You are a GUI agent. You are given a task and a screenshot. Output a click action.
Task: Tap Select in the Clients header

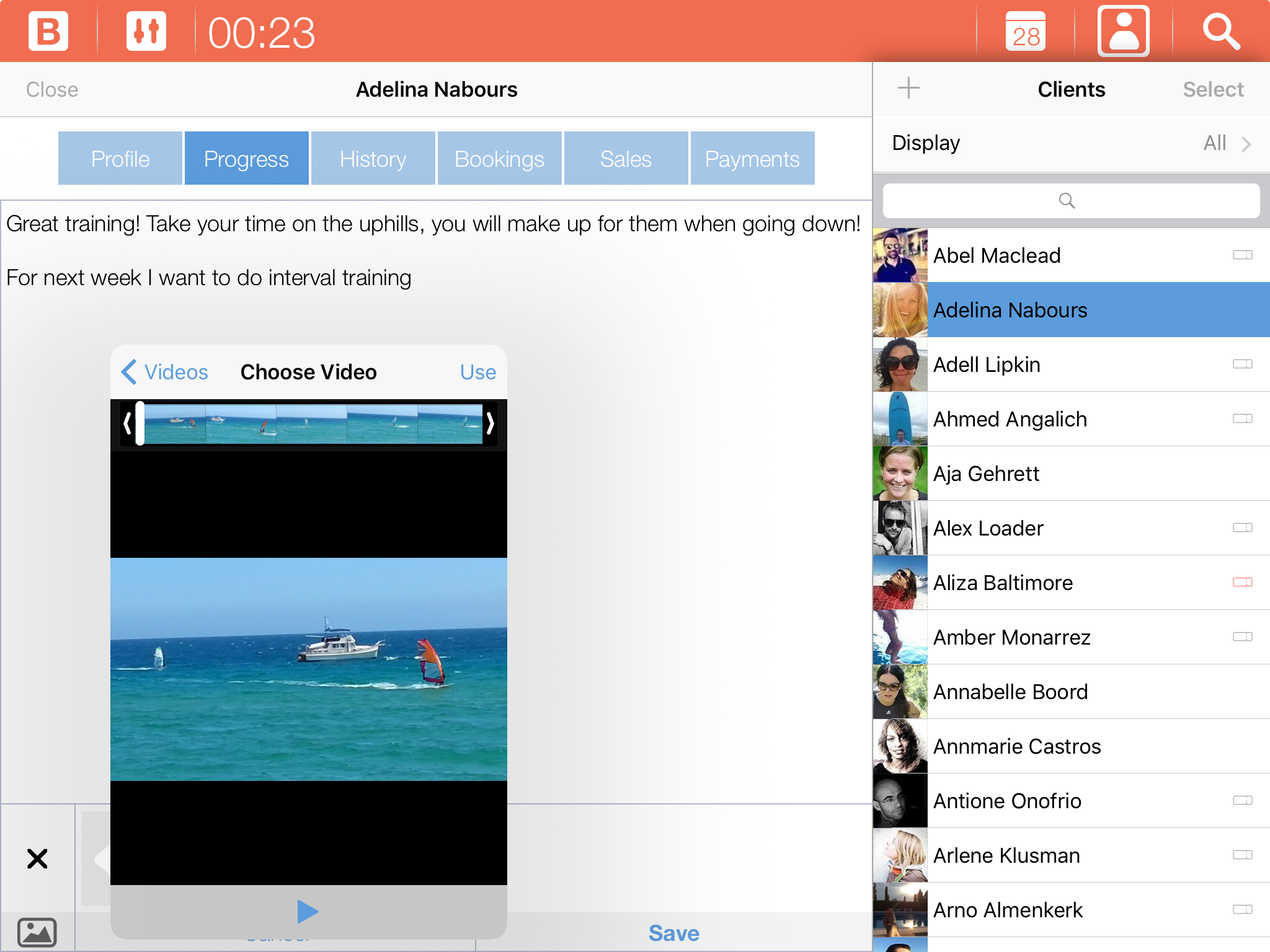(x=1212, y=89)
